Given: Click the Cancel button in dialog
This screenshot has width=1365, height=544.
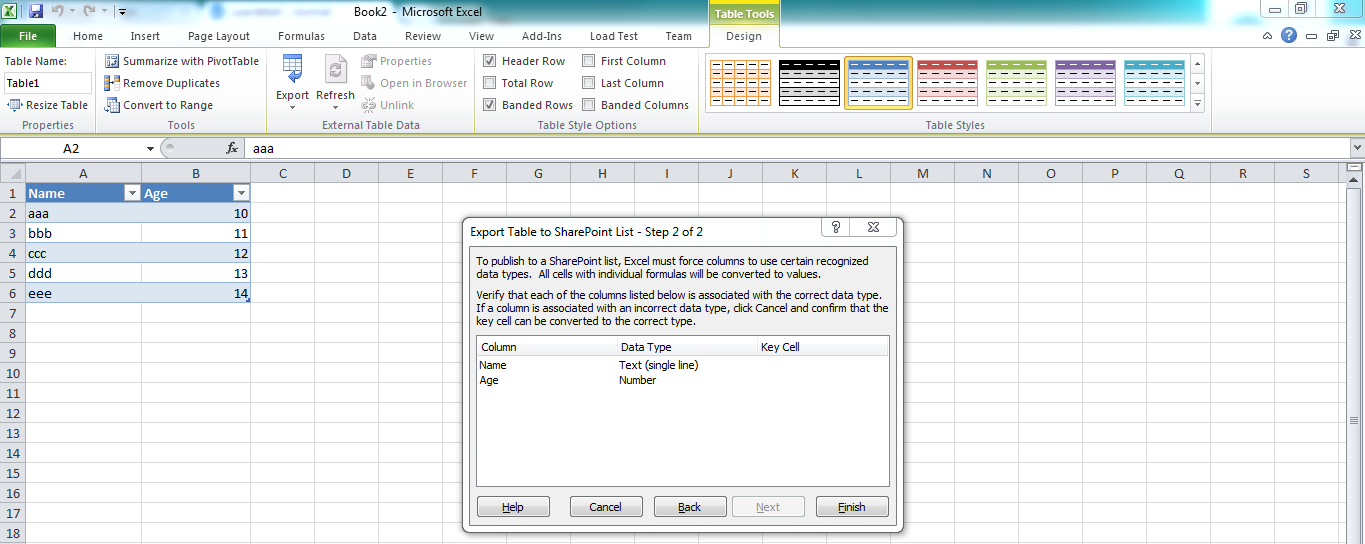Looking at the screenshot, I should (606, 507).
